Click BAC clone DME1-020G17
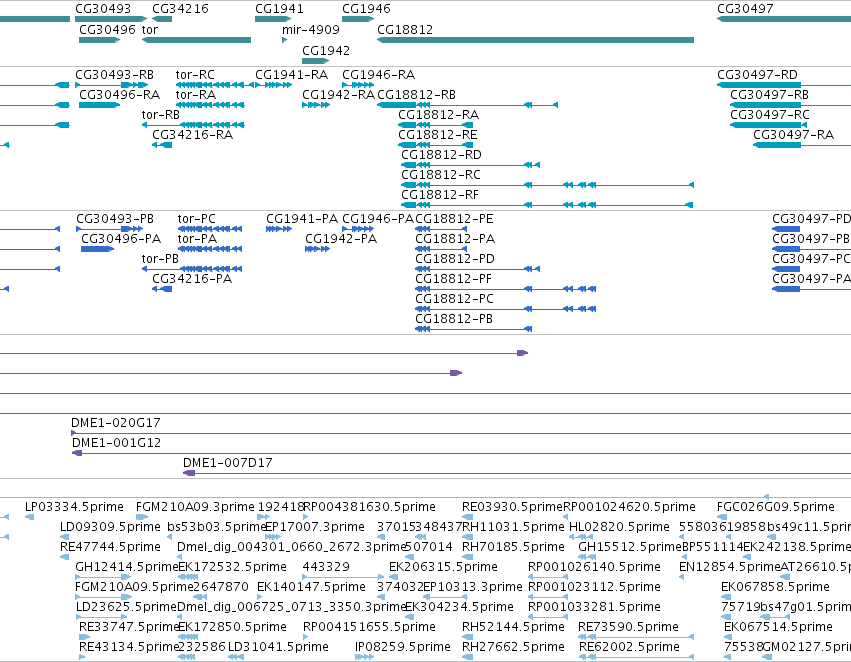Screen dimensions: 851x662 tap(116, 423)
